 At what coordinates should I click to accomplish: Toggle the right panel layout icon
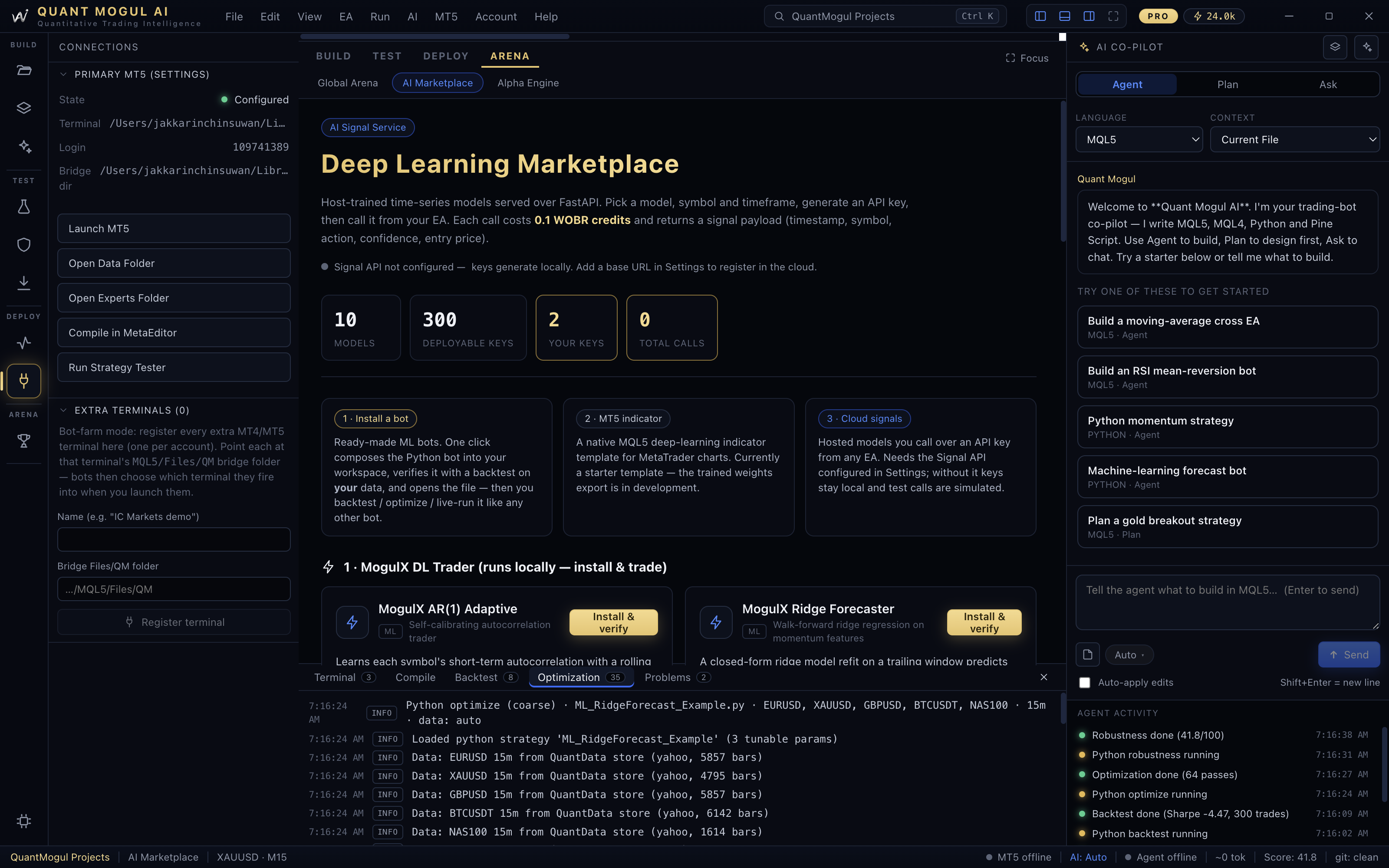[1089, 16]
